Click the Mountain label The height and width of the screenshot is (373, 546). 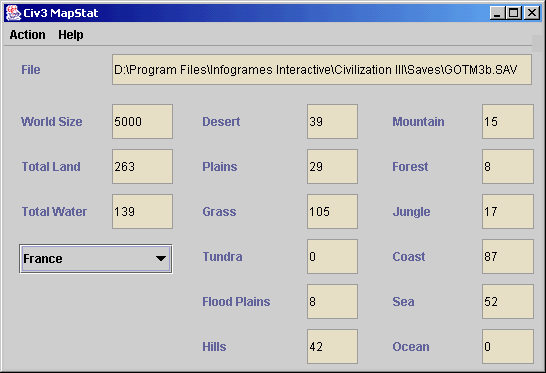click(418, 122)
